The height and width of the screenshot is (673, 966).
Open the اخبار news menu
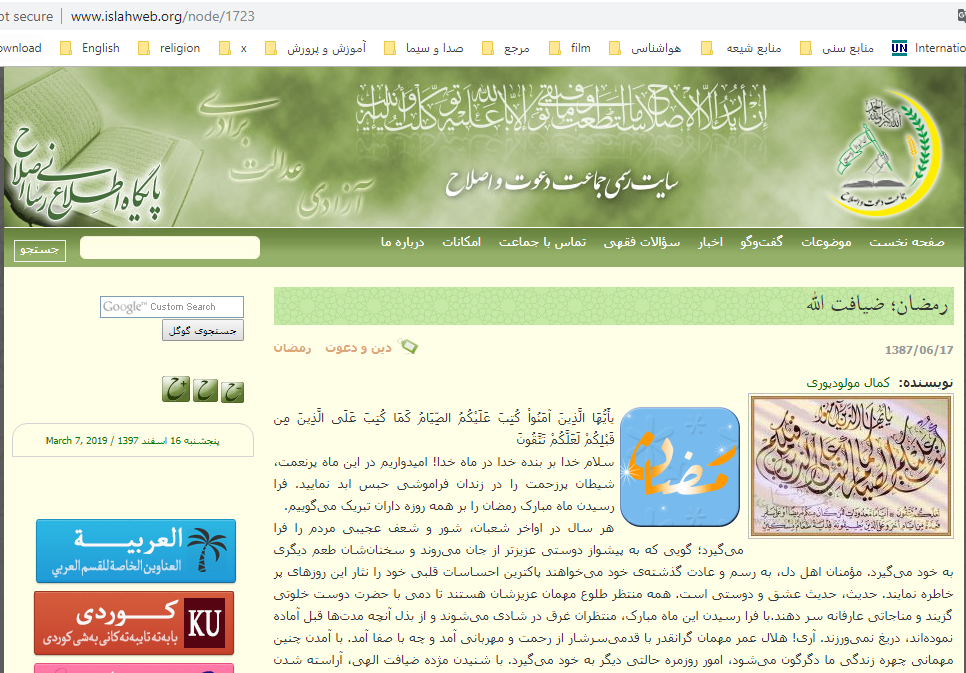[710, 242]
